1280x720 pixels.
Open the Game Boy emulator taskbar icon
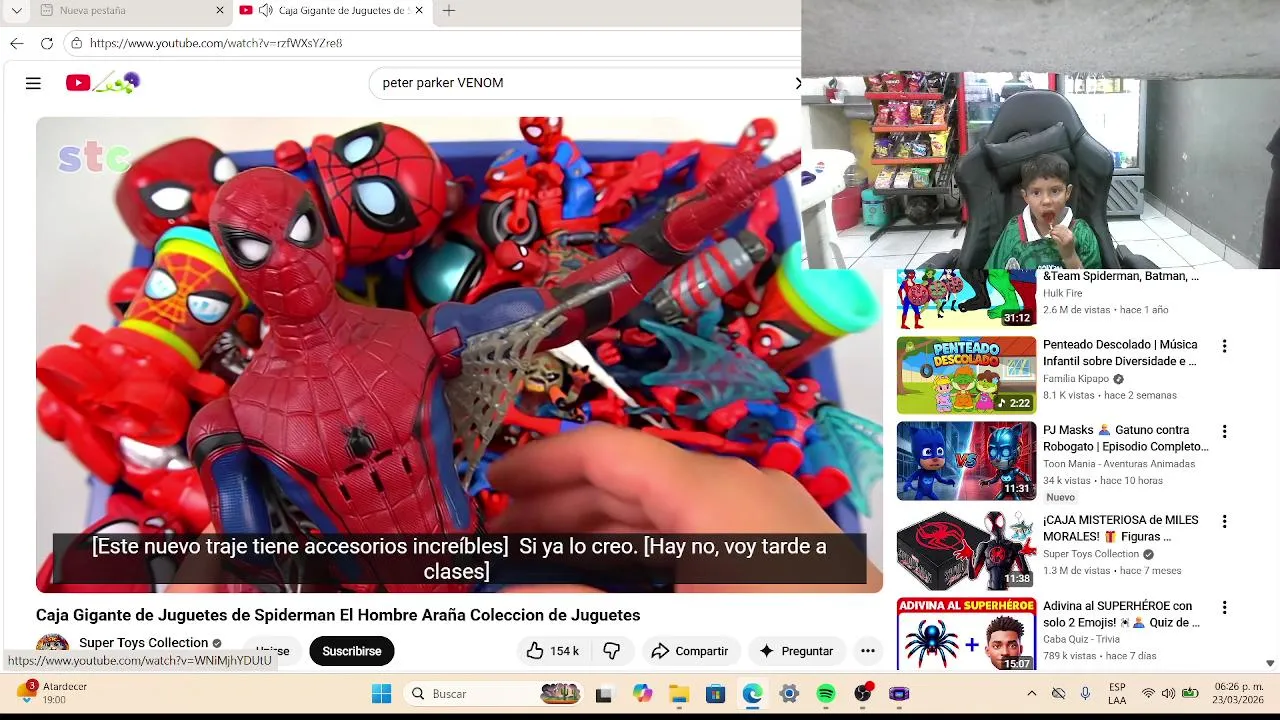[x=899, y=694]
